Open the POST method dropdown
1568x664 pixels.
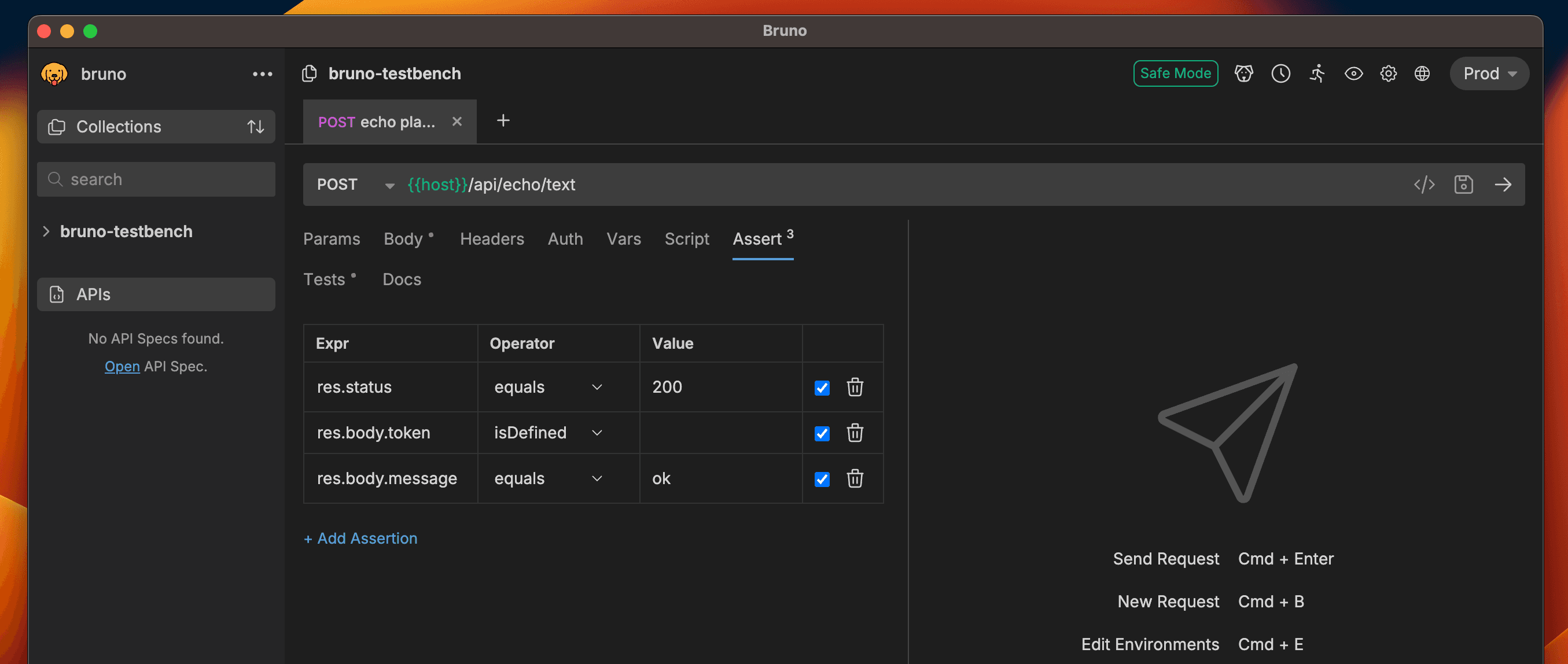tap(355, 185)
